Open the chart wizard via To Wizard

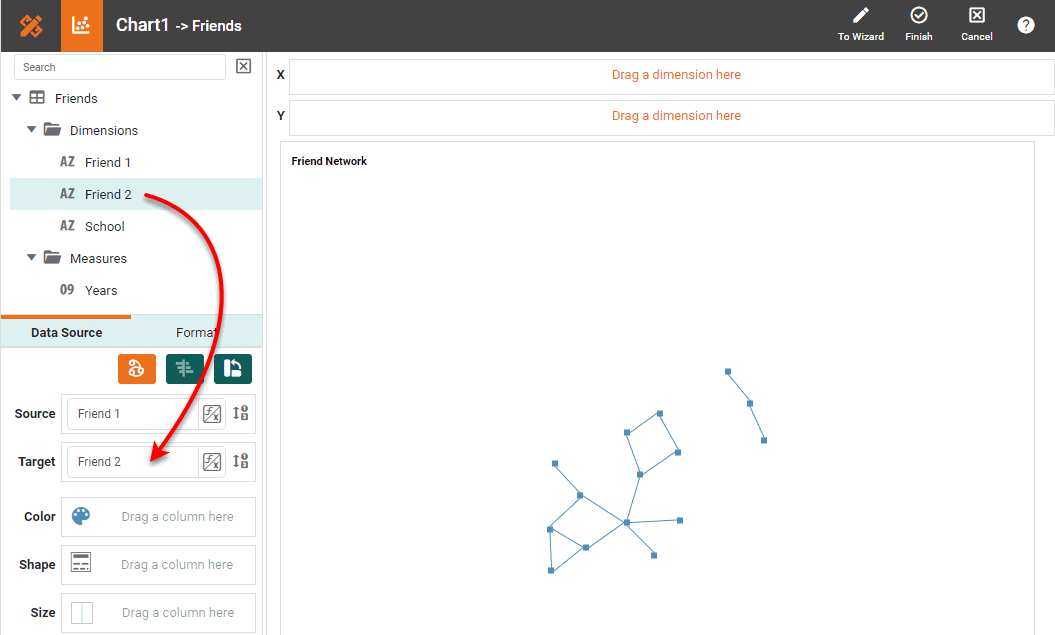[860, 23]
